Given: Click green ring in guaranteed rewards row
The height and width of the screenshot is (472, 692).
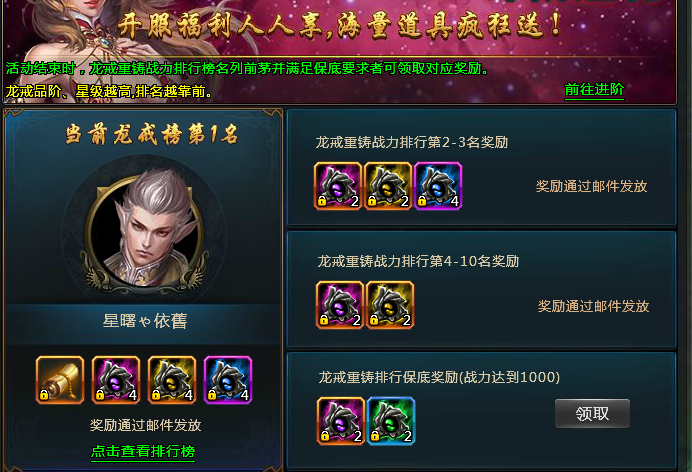Looking at the screenshot, I should coord(391,421).
